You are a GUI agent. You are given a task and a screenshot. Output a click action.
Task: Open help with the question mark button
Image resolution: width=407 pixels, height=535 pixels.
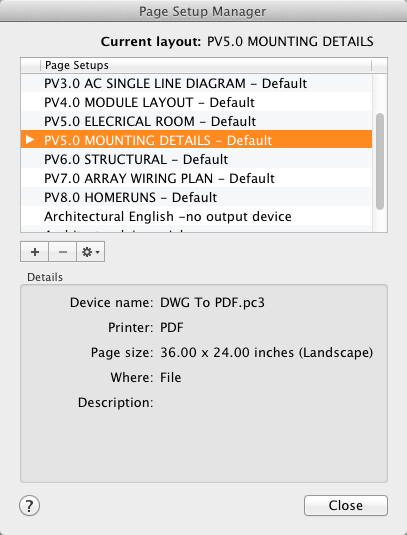tap(29, 505)
